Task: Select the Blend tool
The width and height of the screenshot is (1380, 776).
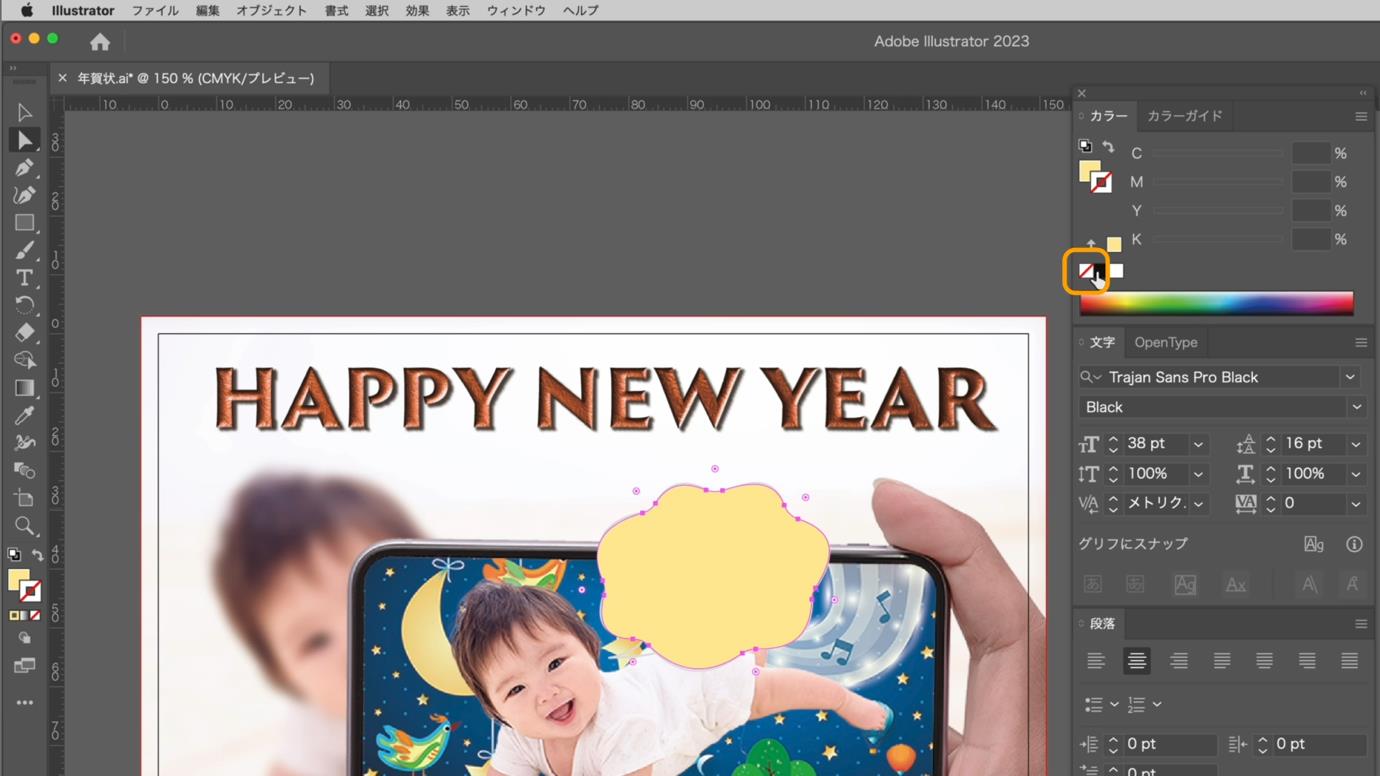Action: [25, 470]
